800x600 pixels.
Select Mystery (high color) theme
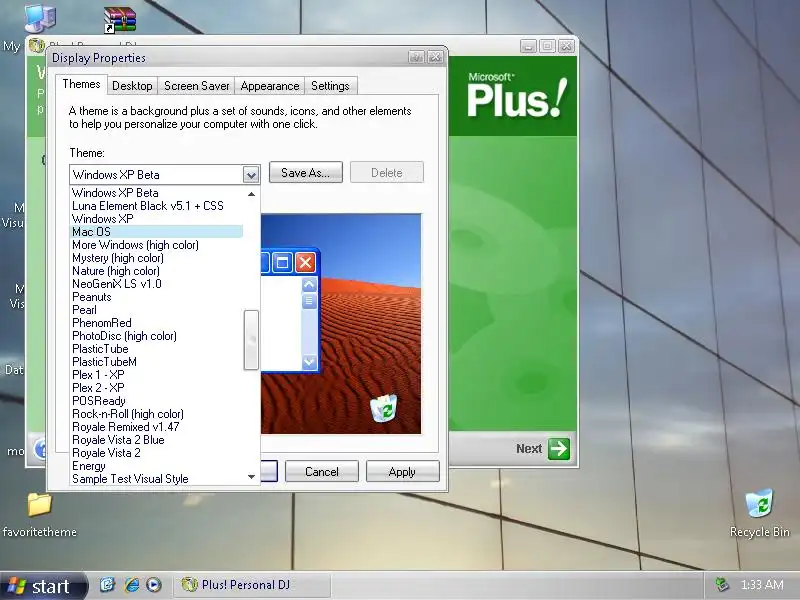pos(156,258)
